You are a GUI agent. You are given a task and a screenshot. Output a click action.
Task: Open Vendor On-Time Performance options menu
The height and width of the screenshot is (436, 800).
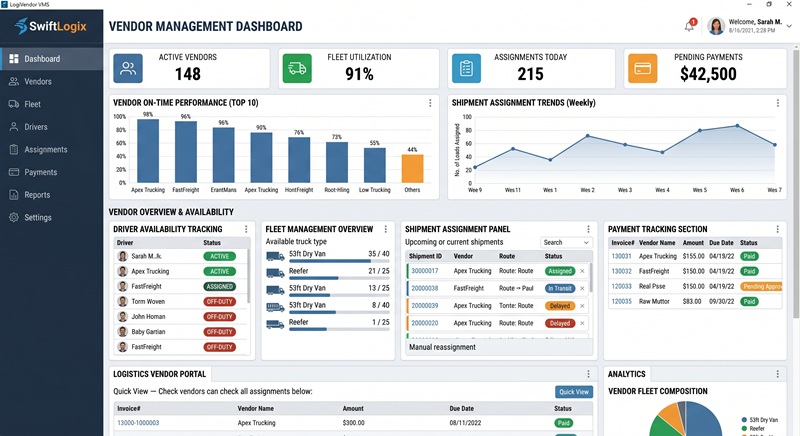[x=430, y=103]
